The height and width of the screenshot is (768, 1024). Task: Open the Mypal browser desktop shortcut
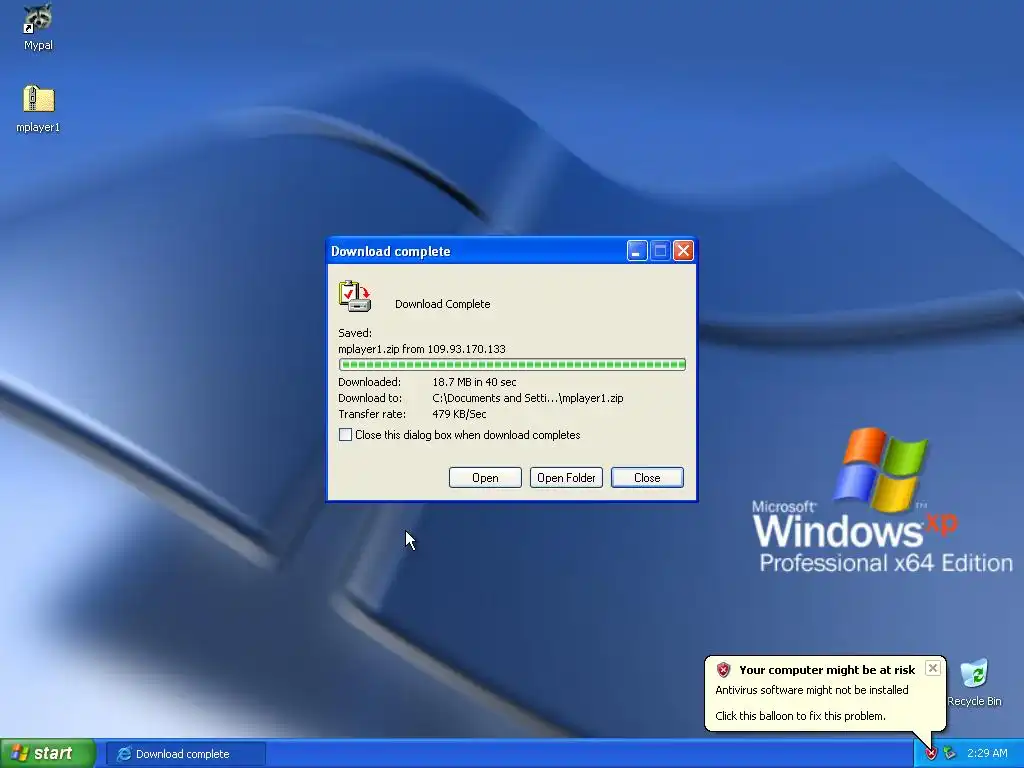38,27
